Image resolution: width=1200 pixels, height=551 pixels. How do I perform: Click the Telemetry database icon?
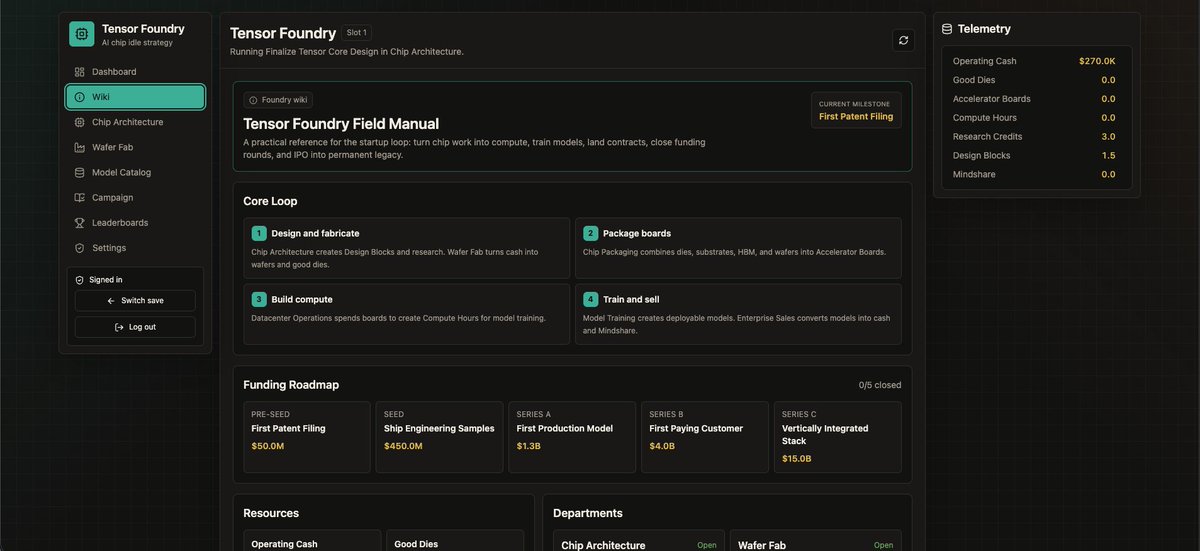947,29
